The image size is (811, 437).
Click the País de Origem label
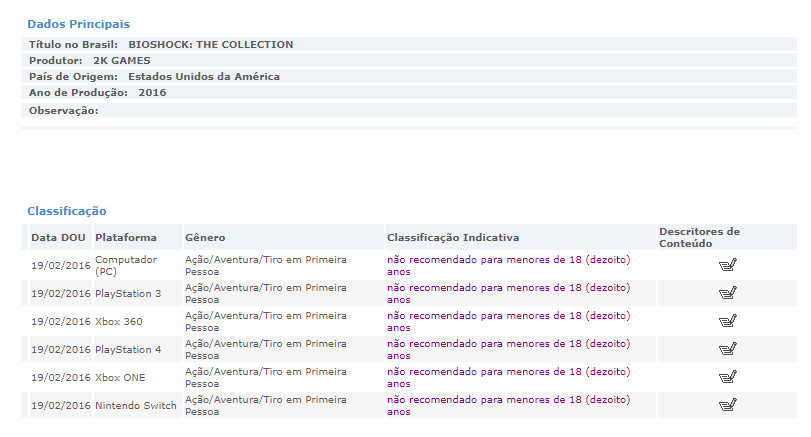[x=73, y=77]
